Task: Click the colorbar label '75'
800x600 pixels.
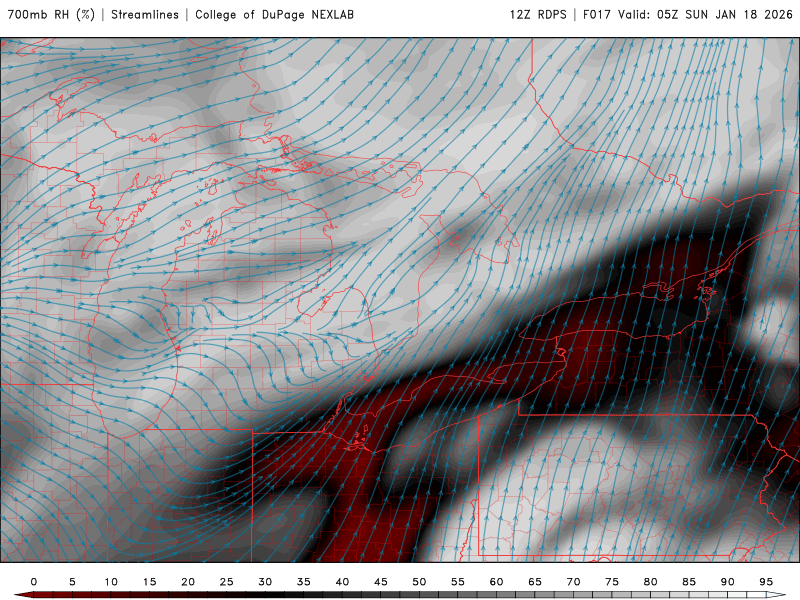Action: click(612, 582)
